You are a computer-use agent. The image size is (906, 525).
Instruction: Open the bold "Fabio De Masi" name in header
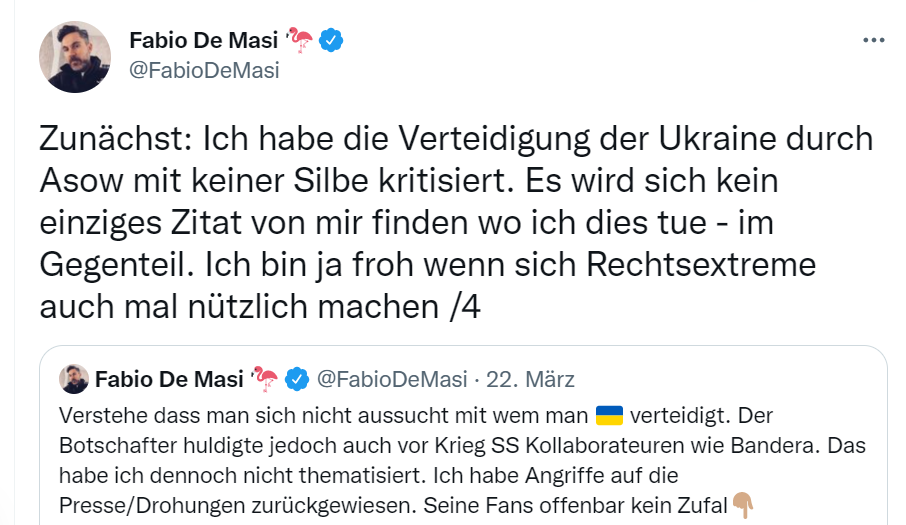[x=203, y=40]
